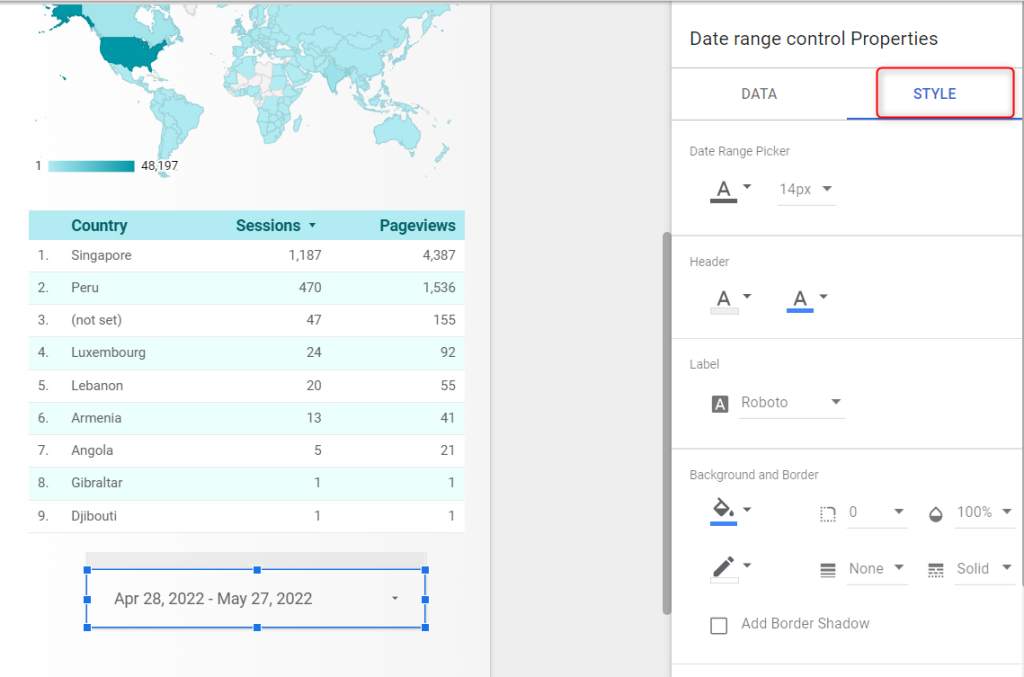The width and height of the screenshot is (1024, 677).
Task: Click the vertical scrollbar of the report canvas
Action: coord(666,423)
